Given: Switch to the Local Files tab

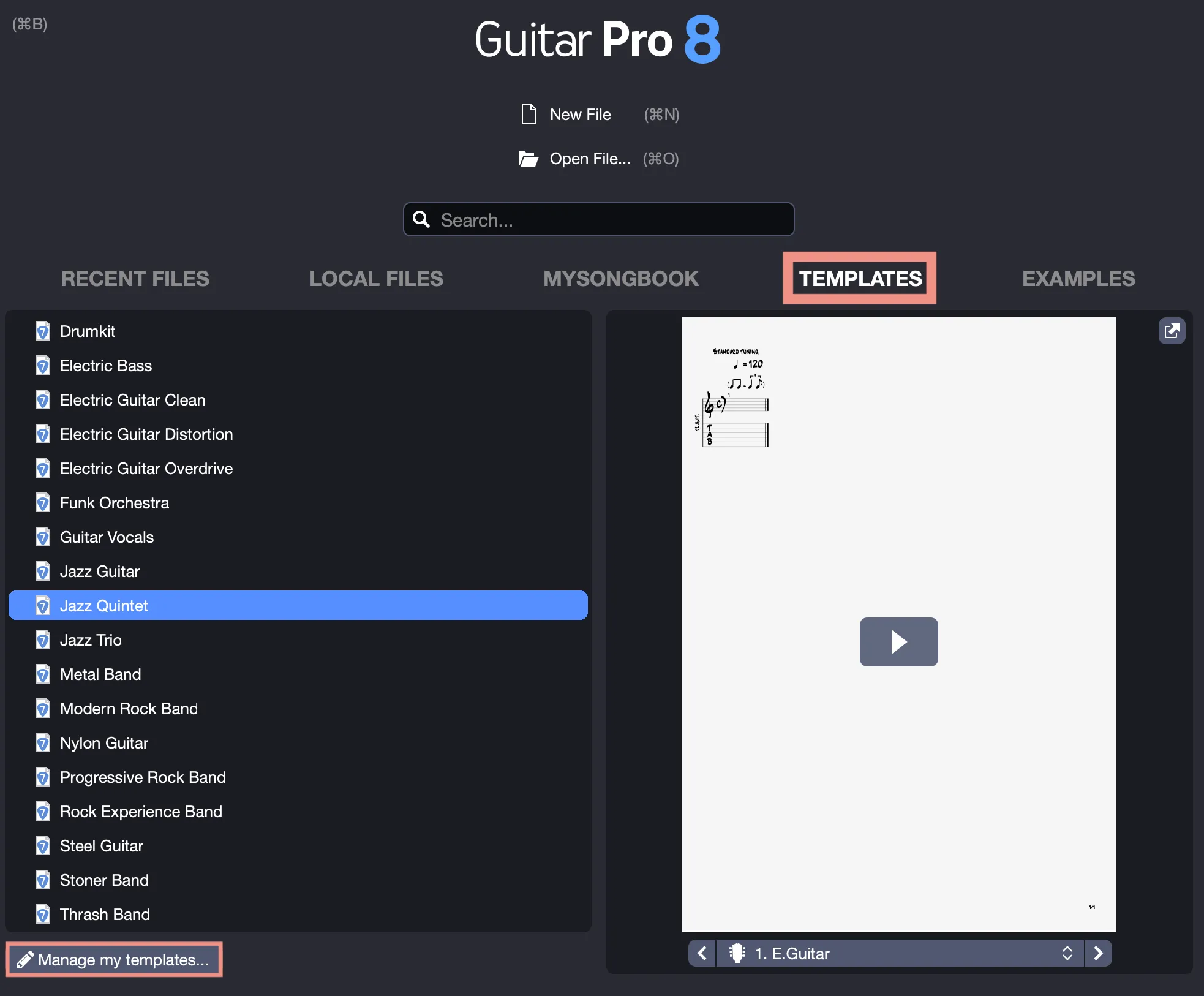Looking at the screenshot, I should 376,279.
